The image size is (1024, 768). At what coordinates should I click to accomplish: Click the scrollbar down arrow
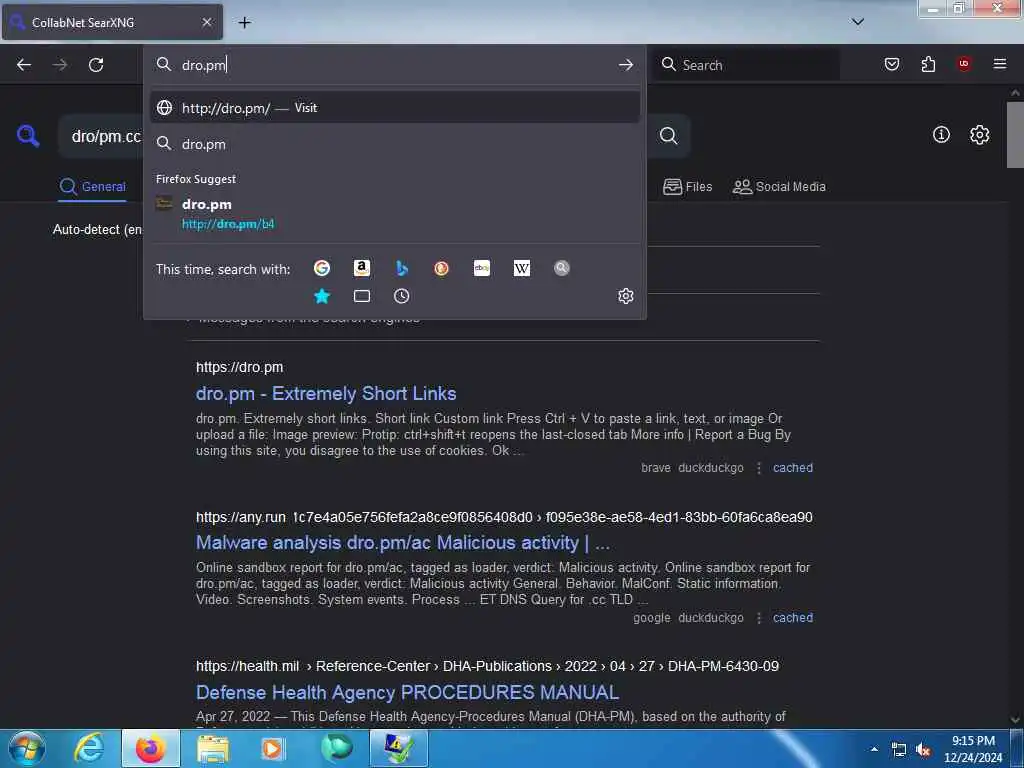coord(1016,720)
